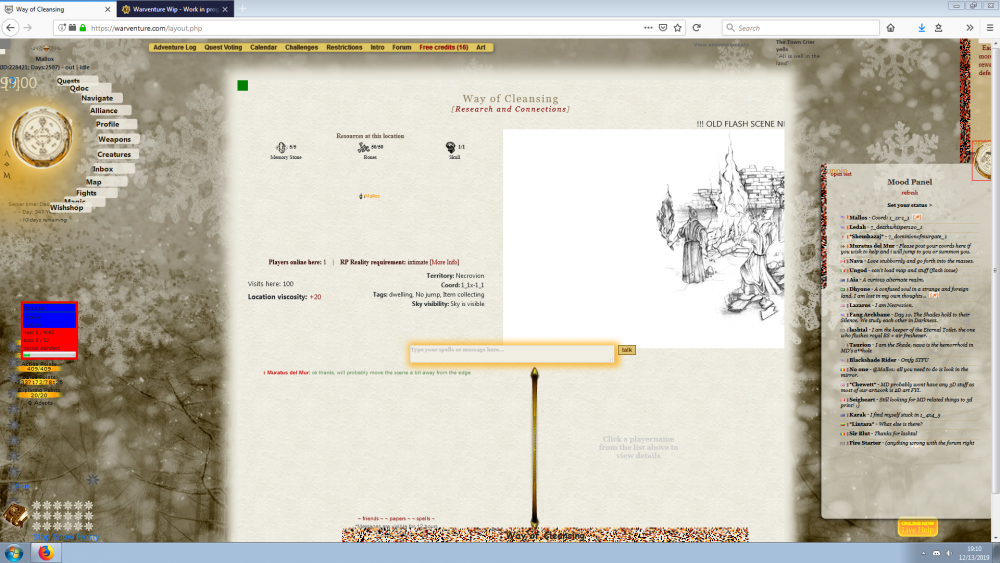Bookmark this page with star icon

tap(677, 28)
